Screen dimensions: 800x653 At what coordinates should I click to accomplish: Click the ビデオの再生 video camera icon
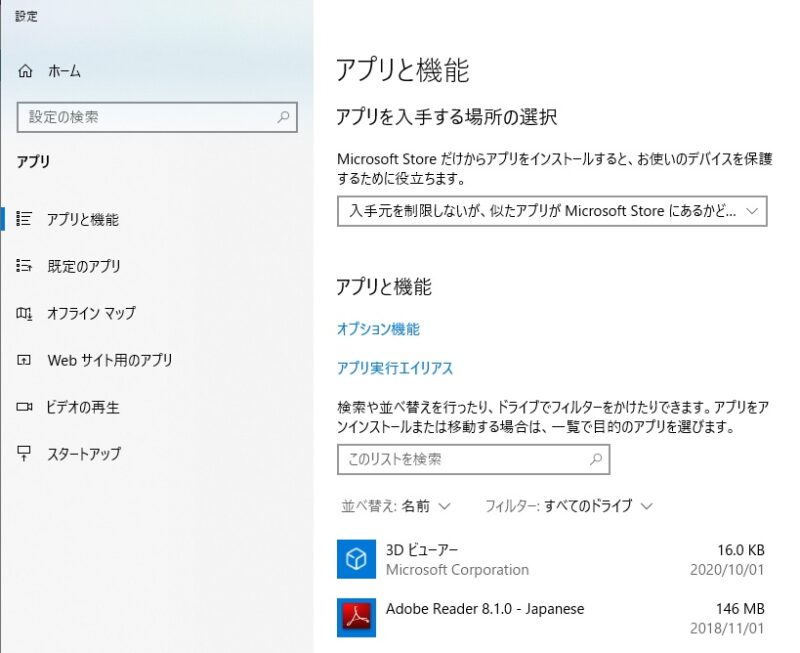24,407
